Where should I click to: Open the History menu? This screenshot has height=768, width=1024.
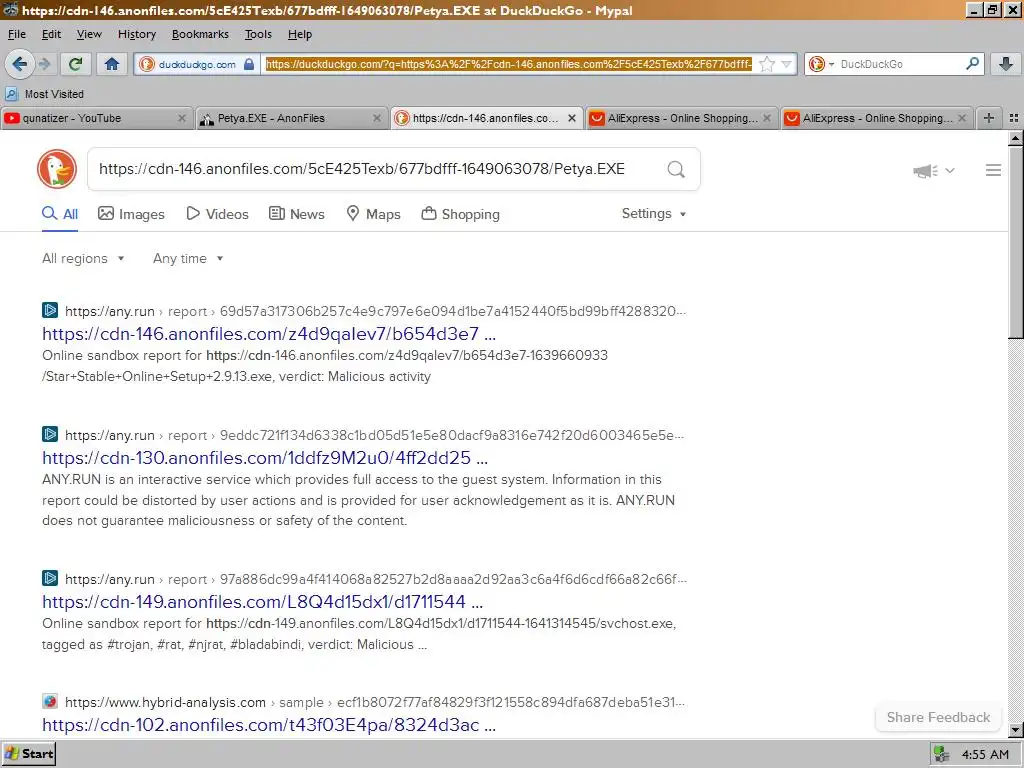point(136,34)
